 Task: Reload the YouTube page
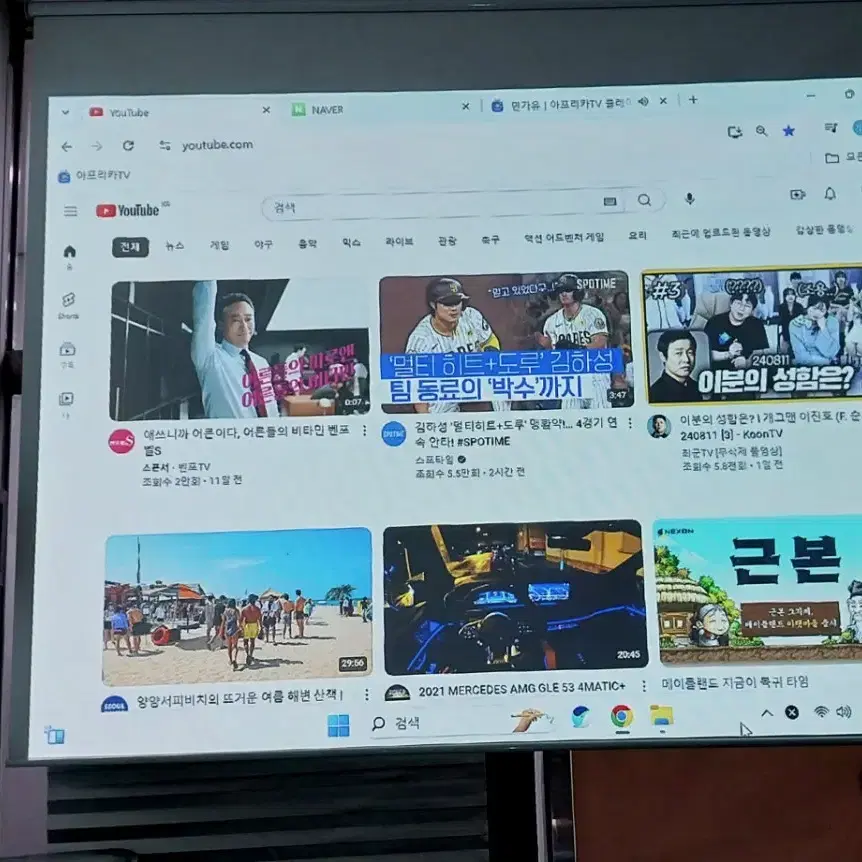coord(128,146)
